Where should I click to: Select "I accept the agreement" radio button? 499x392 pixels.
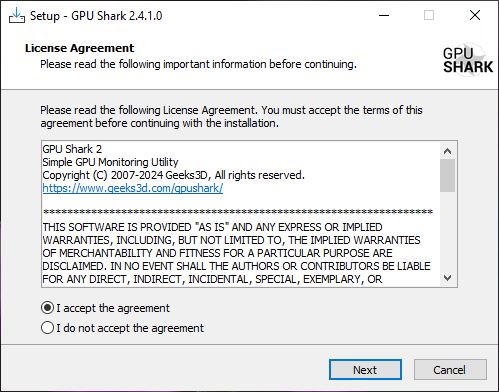pyautogui.click(x=47, y=308)
